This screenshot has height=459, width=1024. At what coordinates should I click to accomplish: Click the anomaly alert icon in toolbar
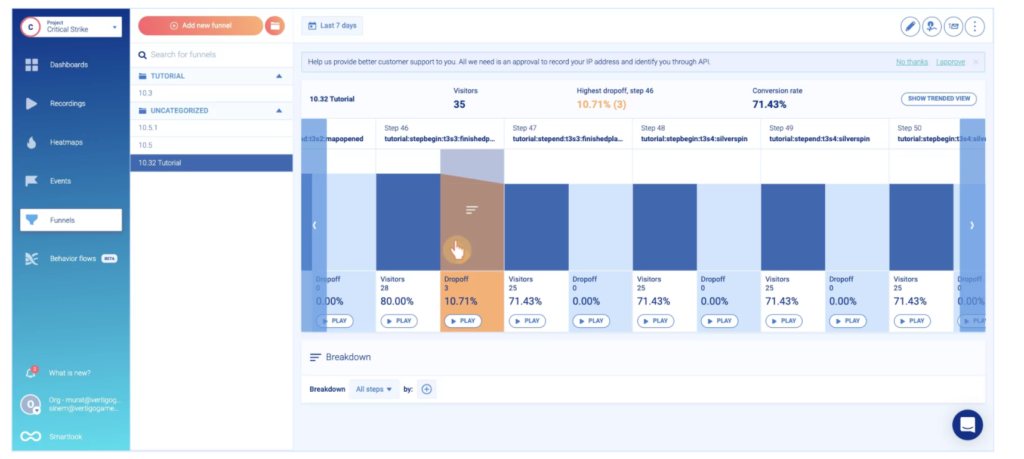(931, 27)
